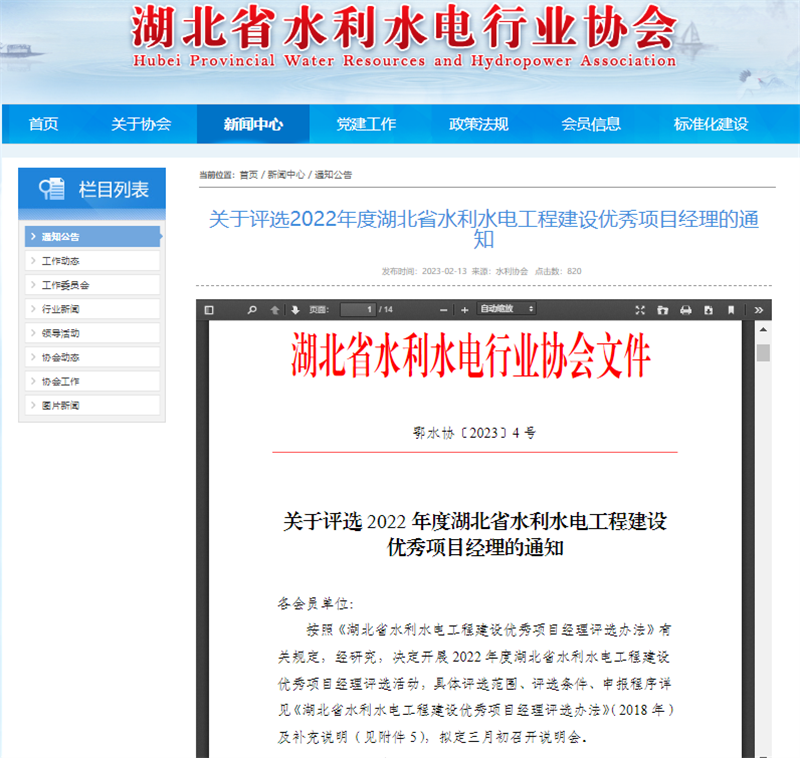Click the page number input field
The height and width of the screenshot is (758, 800).
[358, 309]
